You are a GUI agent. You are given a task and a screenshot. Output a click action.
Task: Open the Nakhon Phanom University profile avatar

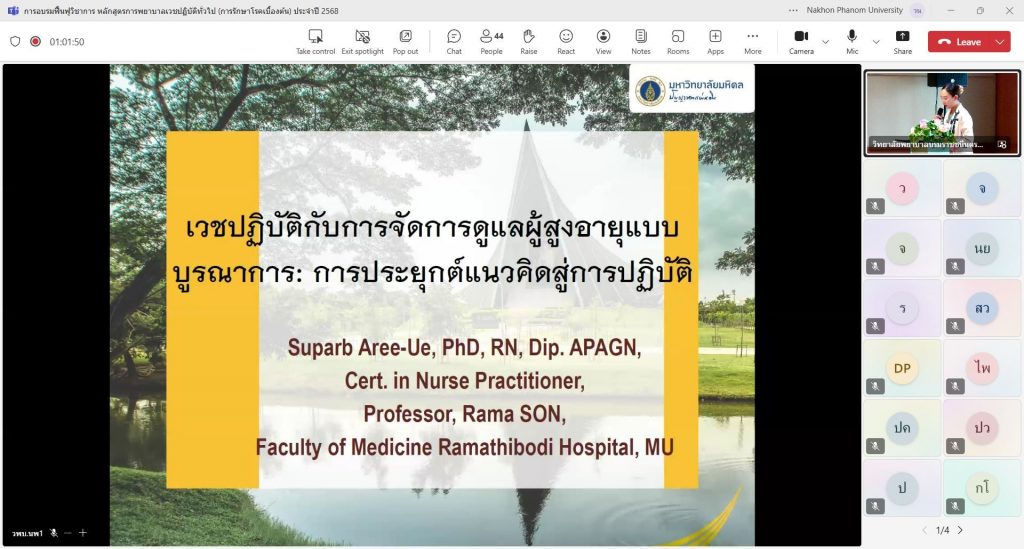point(918,10)
